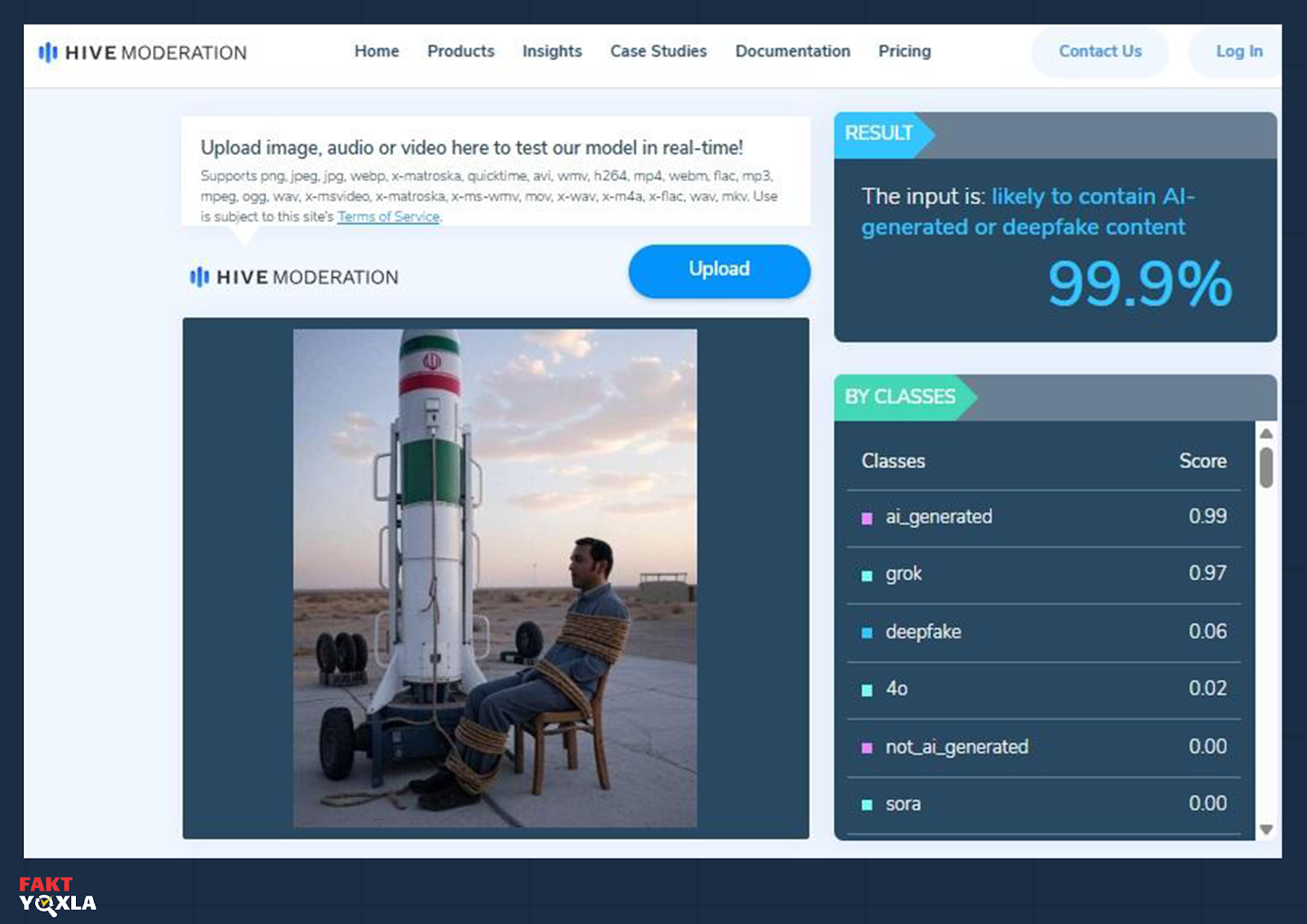Click the 0.97 score for grok
This screenshot has height=924, width=1307.
[x=1207, y=574]
